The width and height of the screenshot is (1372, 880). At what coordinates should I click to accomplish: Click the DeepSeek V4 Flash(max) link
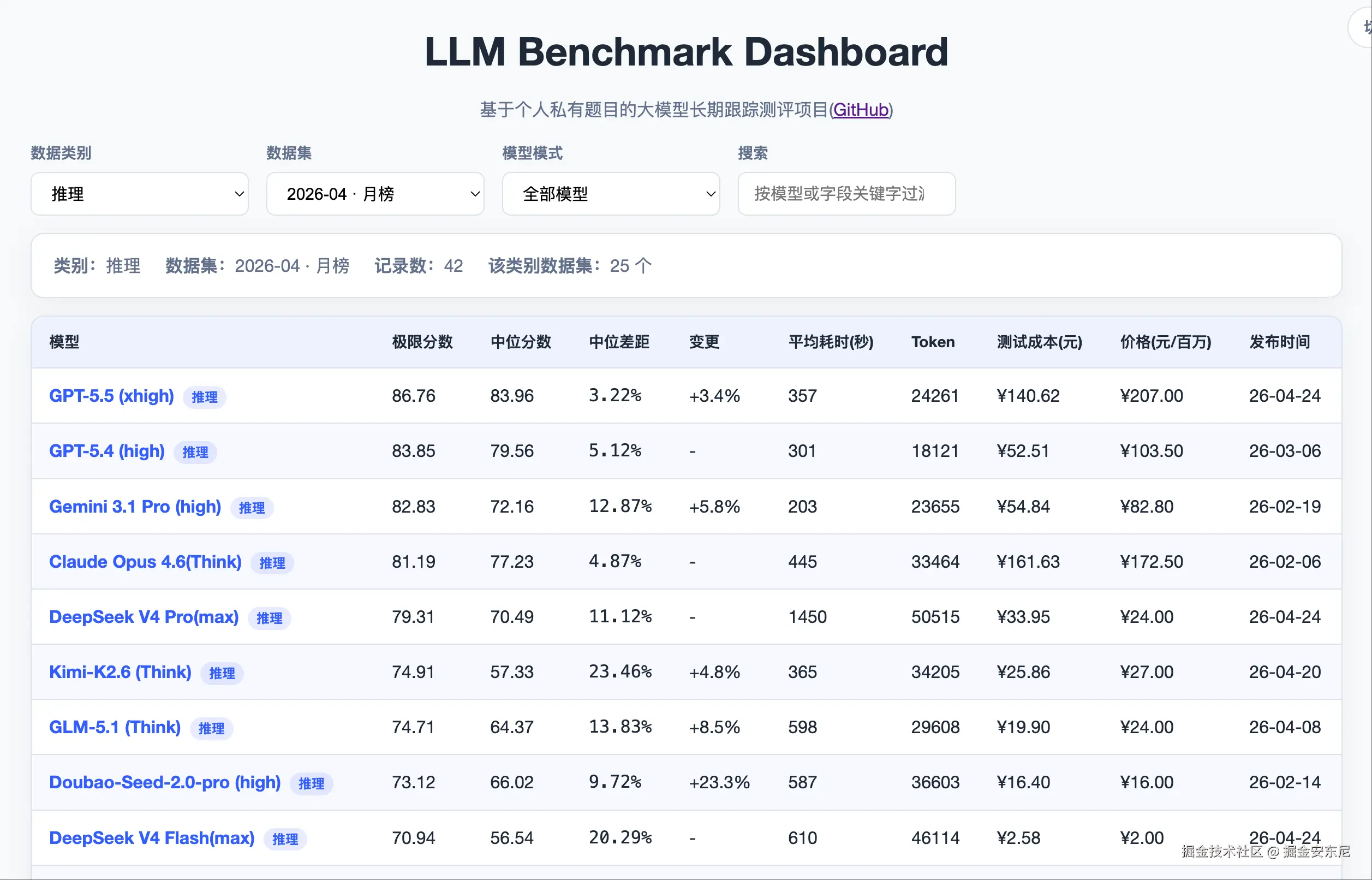pos(151,838)
